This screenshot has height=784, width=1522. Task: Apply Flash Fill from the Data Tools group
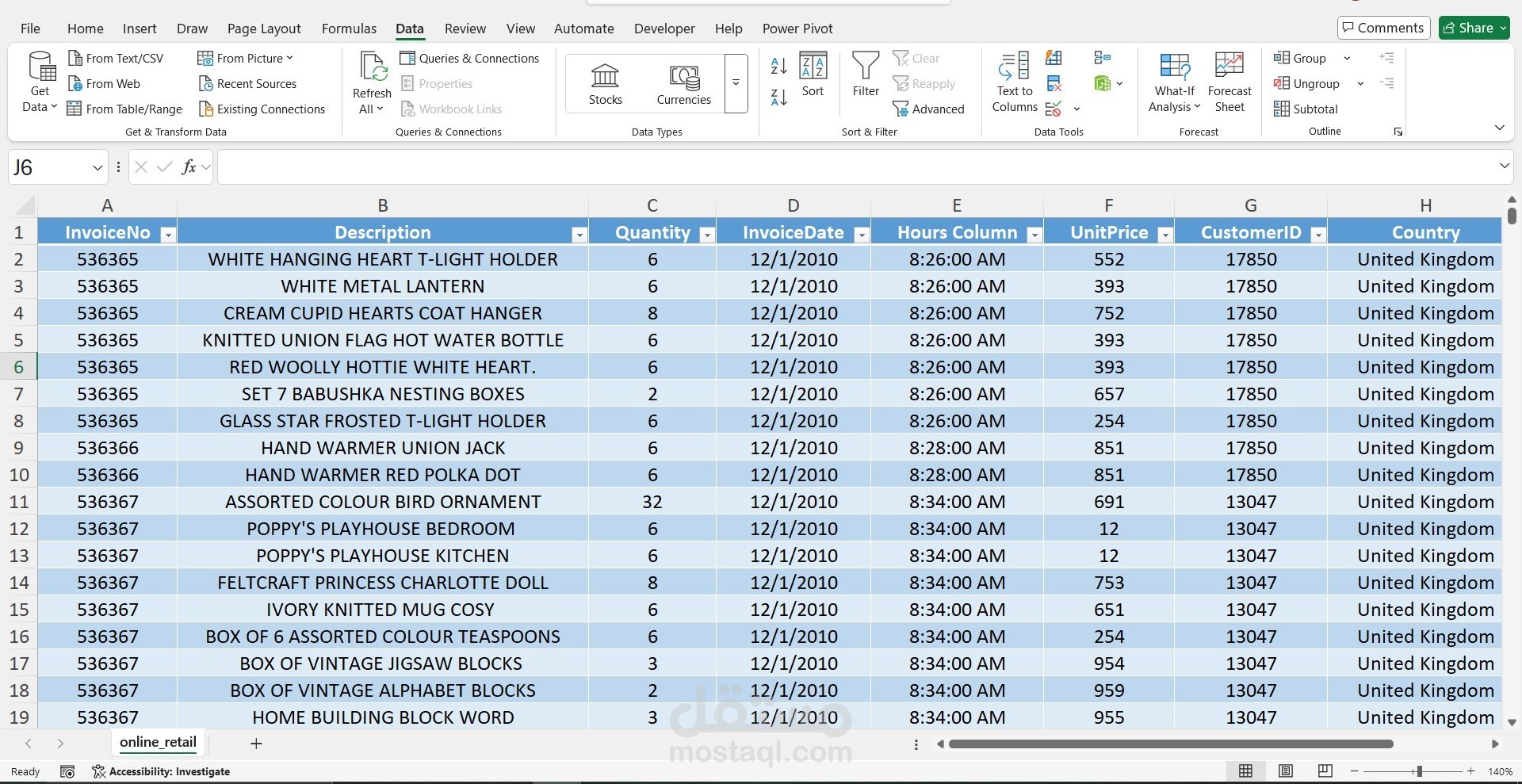tap(1053, 57)
